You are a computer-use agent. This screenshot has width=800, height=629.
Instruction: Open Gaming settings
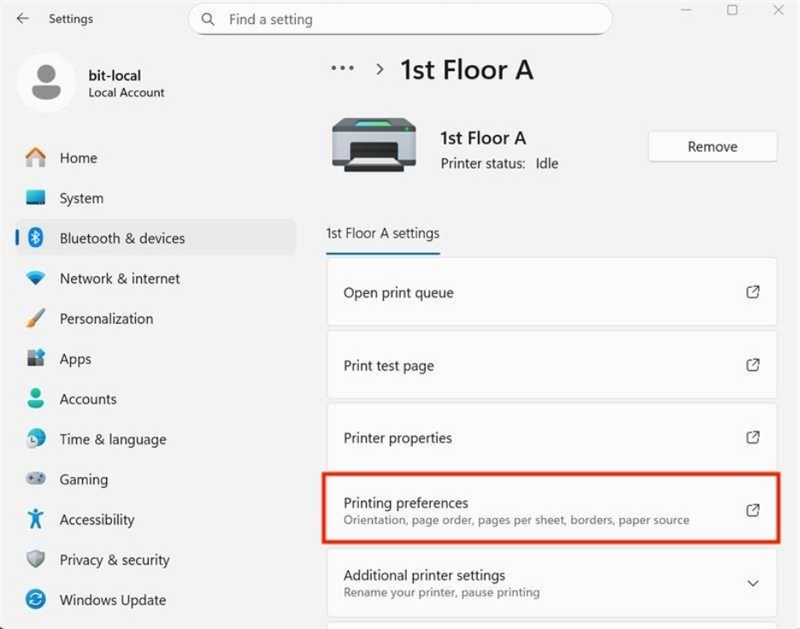click(156, 479)
